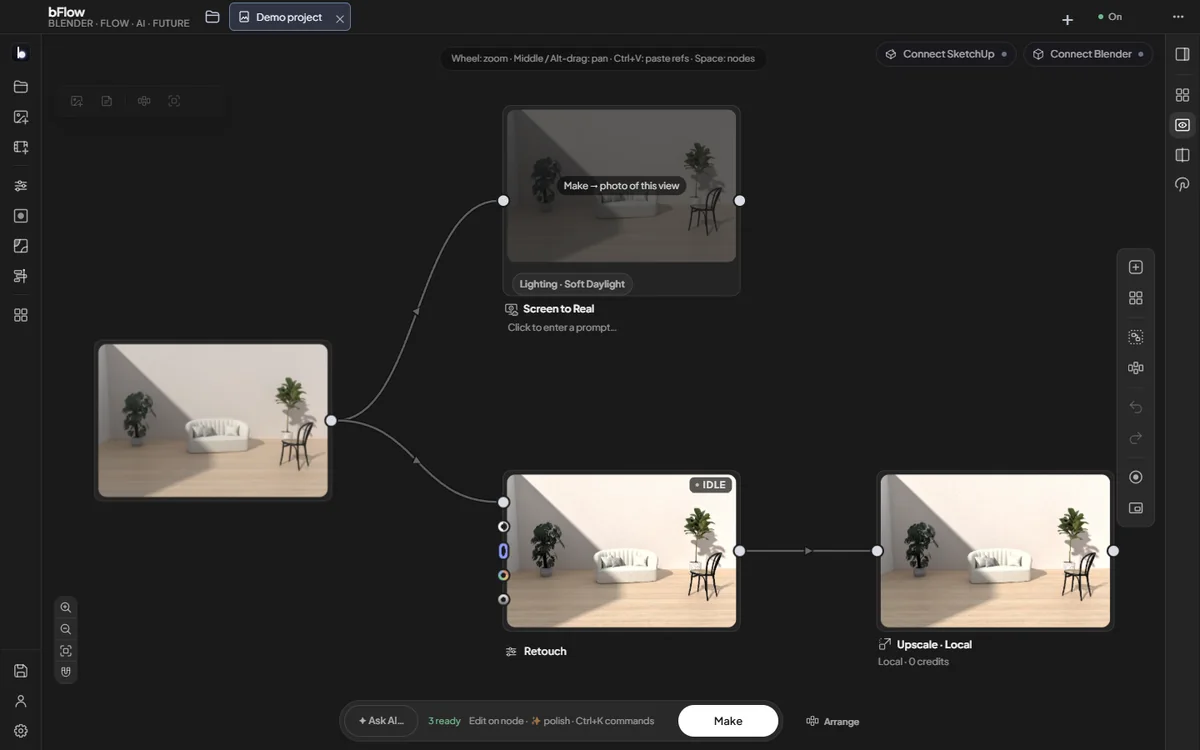
Task: Click the 'Click to enter a prompt...' field
Action: (562, 327)
